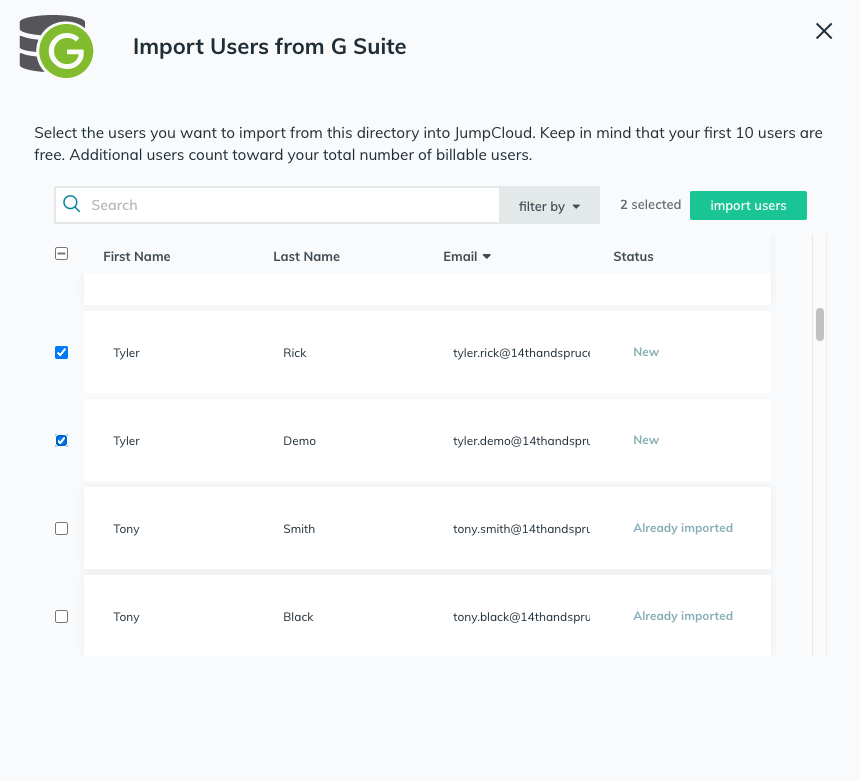The image size is (860, 781).
Task: Click the import users button
Action: tap(748, 205)
